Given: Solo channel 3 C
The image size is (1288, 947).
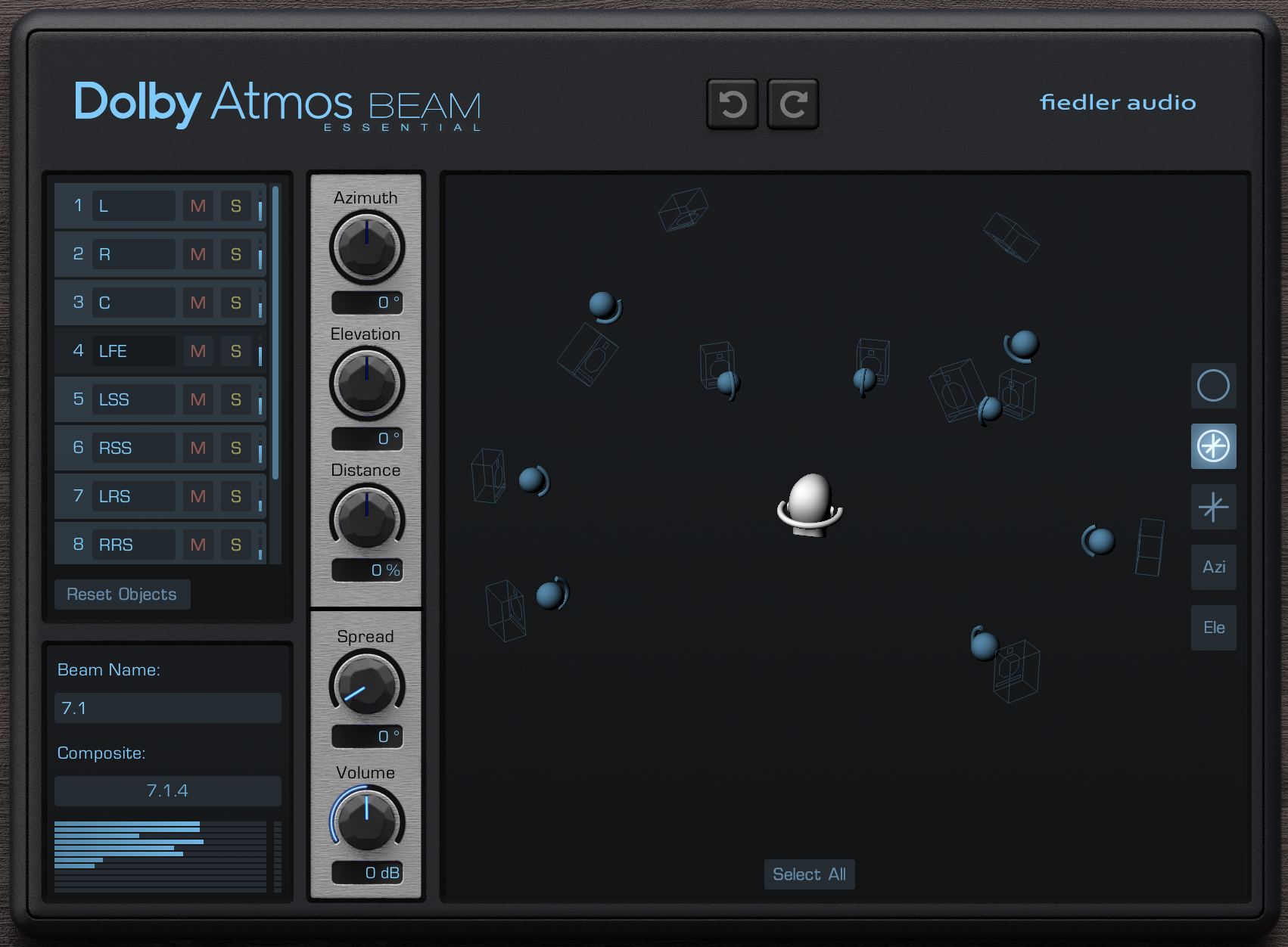Looking at the screenshot, I should click(236, 303).
